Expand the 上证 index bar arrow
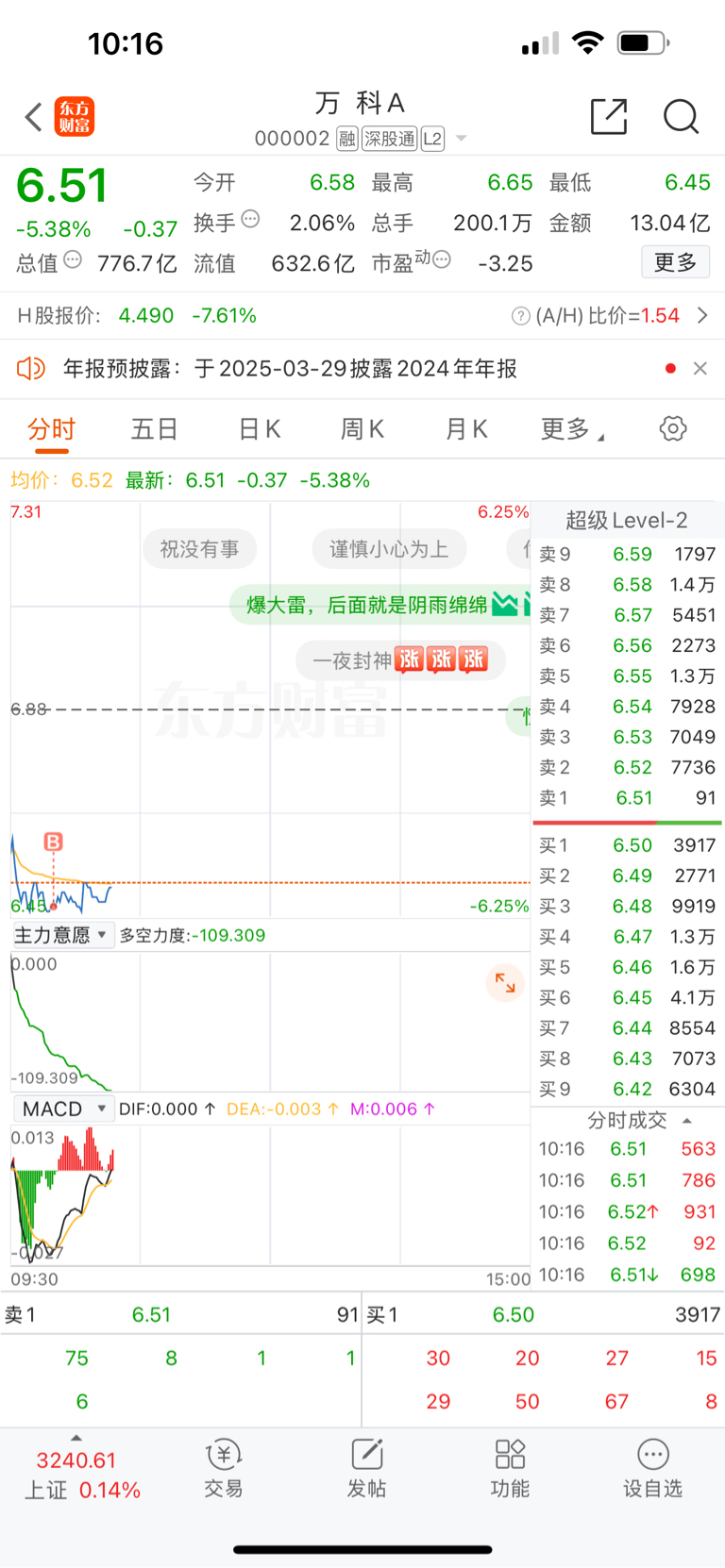This screenshot has height=1568, width=725. [x=76, y=1438]
